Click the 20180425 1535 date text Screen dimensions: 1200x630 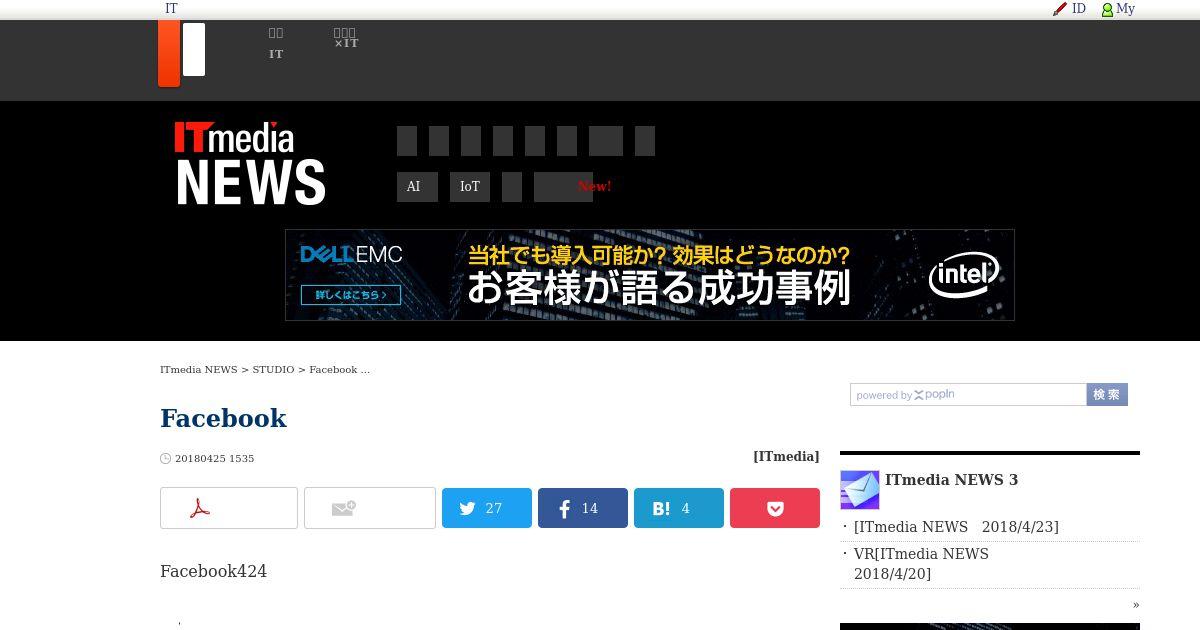pos(214,459)
